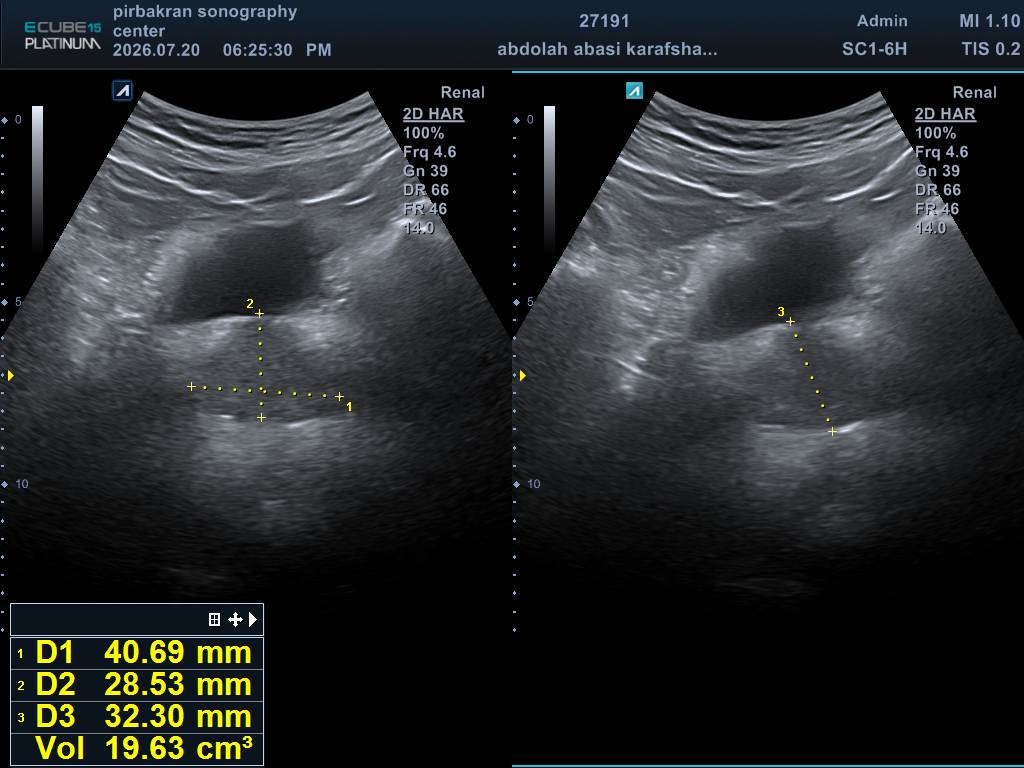Select the yellow focus marker on right image
Image resolution: width=1024 pixels, height=768 pixels.
522,376
